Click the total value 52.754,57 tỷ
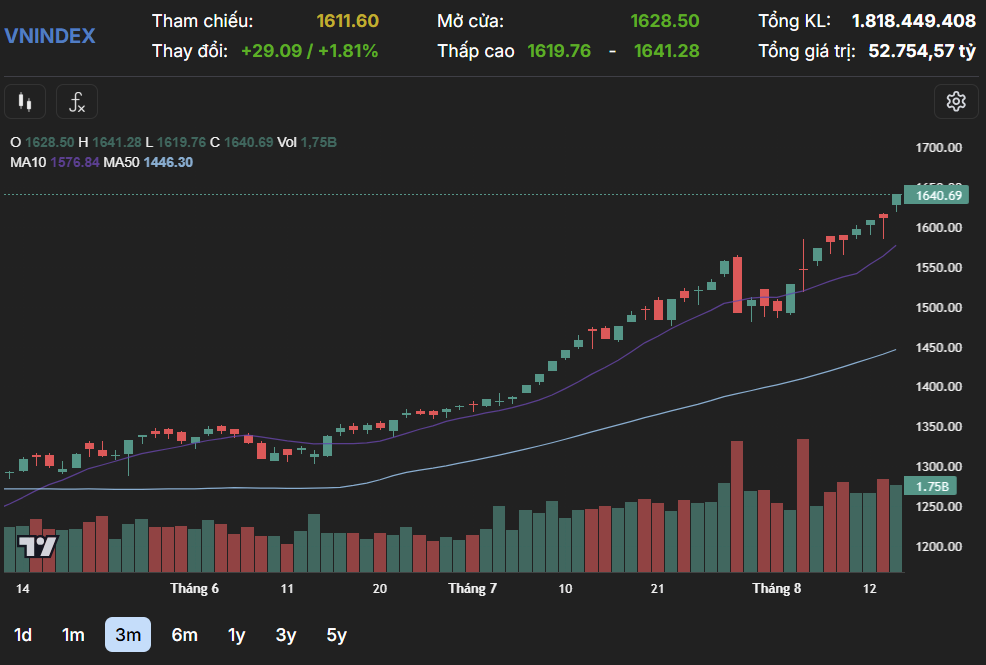The width and height of the screenshot is (986, 665). 922,51
